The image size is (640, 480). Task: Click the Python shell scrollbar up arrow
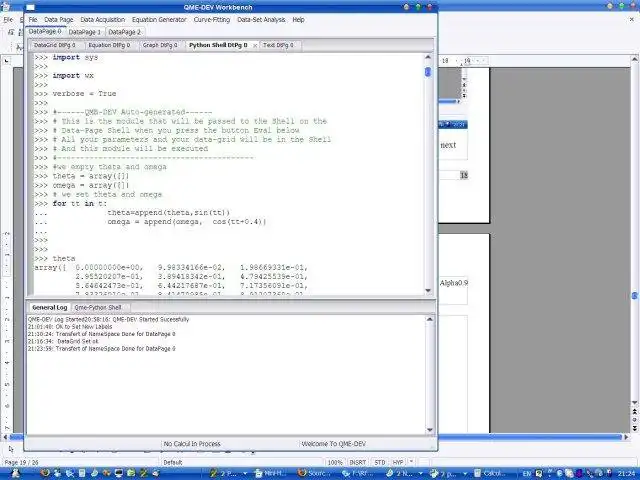[x=428, y=57]
